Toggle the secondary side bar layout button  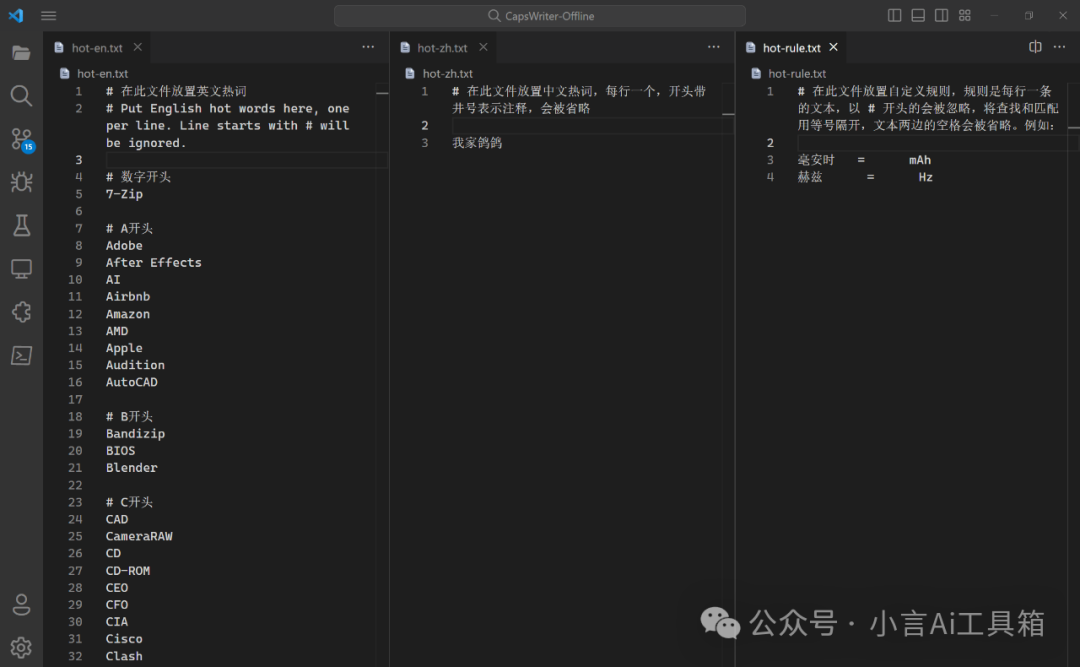(942, 15)
